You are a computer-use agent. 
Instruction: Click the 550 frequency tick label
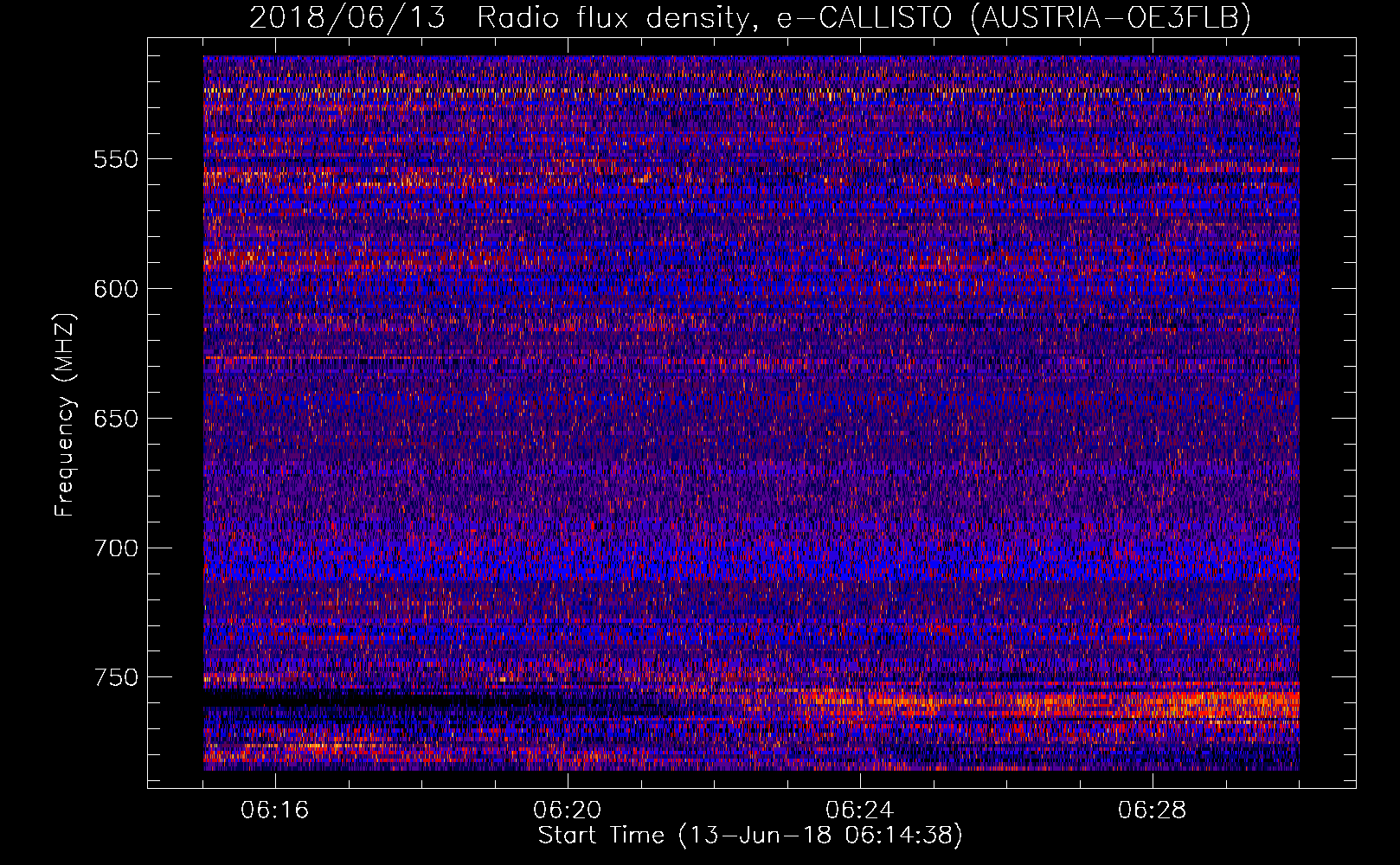(116, 159)
